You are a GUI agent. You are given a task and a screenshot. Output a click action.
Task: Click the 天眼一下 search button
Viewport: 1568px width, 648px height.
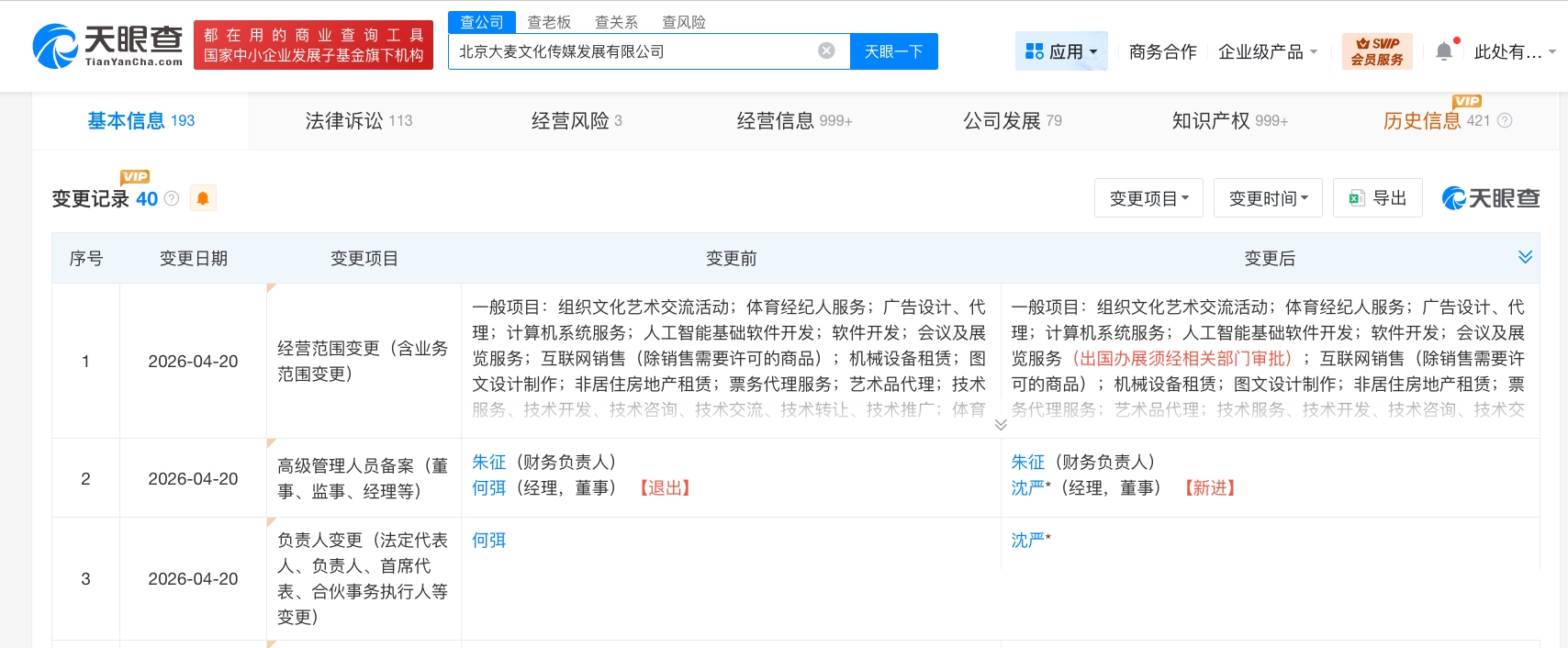[893, 51]
